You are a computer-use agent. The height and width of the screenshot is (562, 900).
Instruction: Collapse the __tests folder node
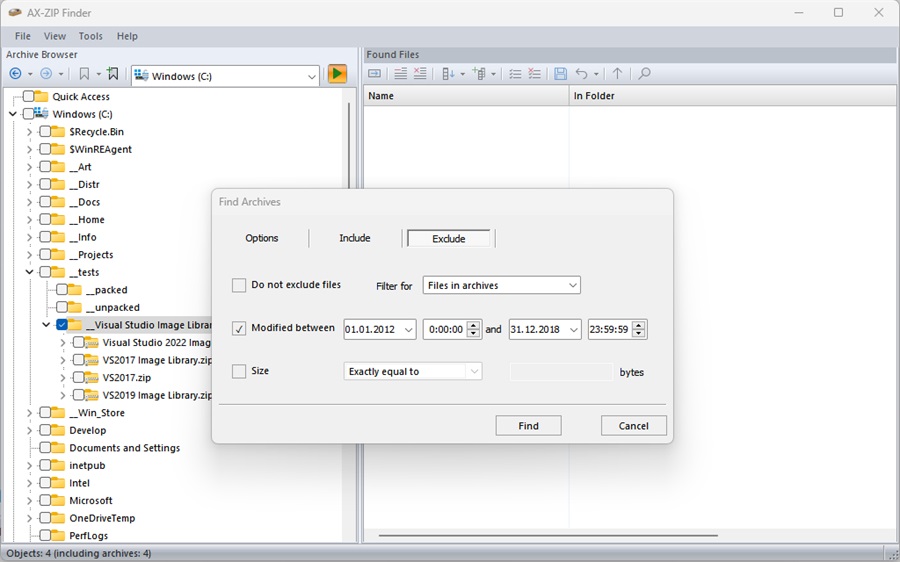coord(29,272)
